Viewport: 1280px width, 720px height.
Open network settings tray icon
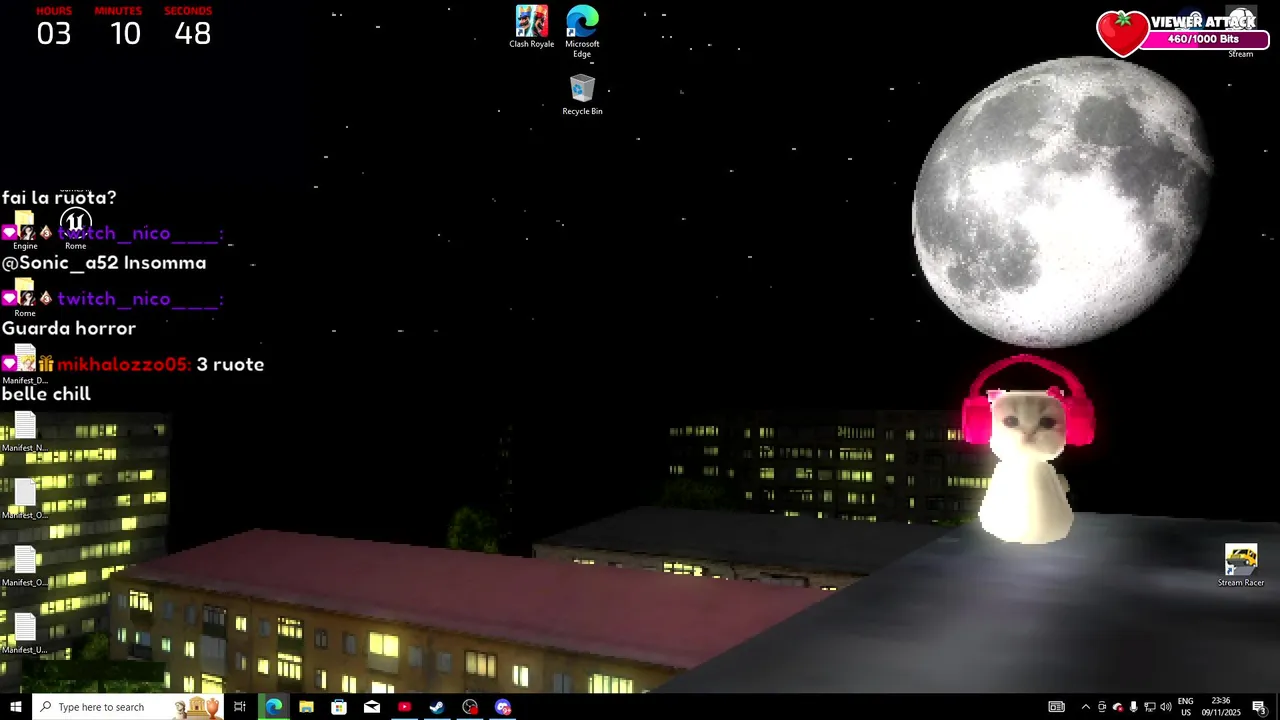[1149, 707]
